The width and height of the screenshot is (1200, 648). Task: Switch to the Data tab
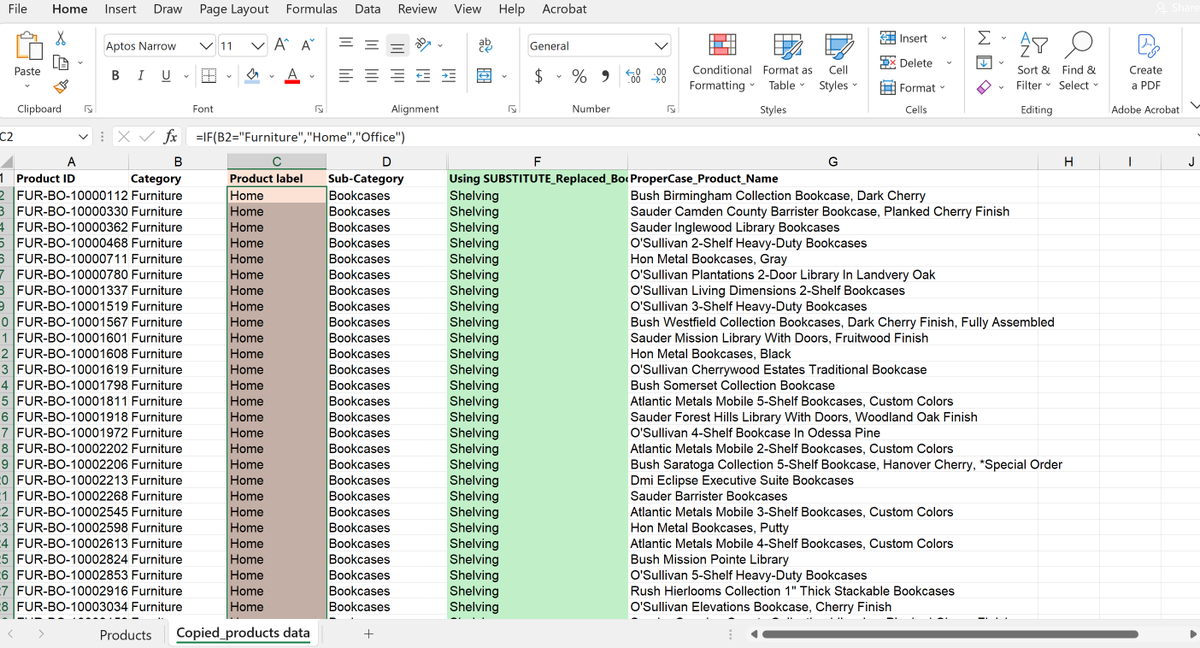coord(367,9)
